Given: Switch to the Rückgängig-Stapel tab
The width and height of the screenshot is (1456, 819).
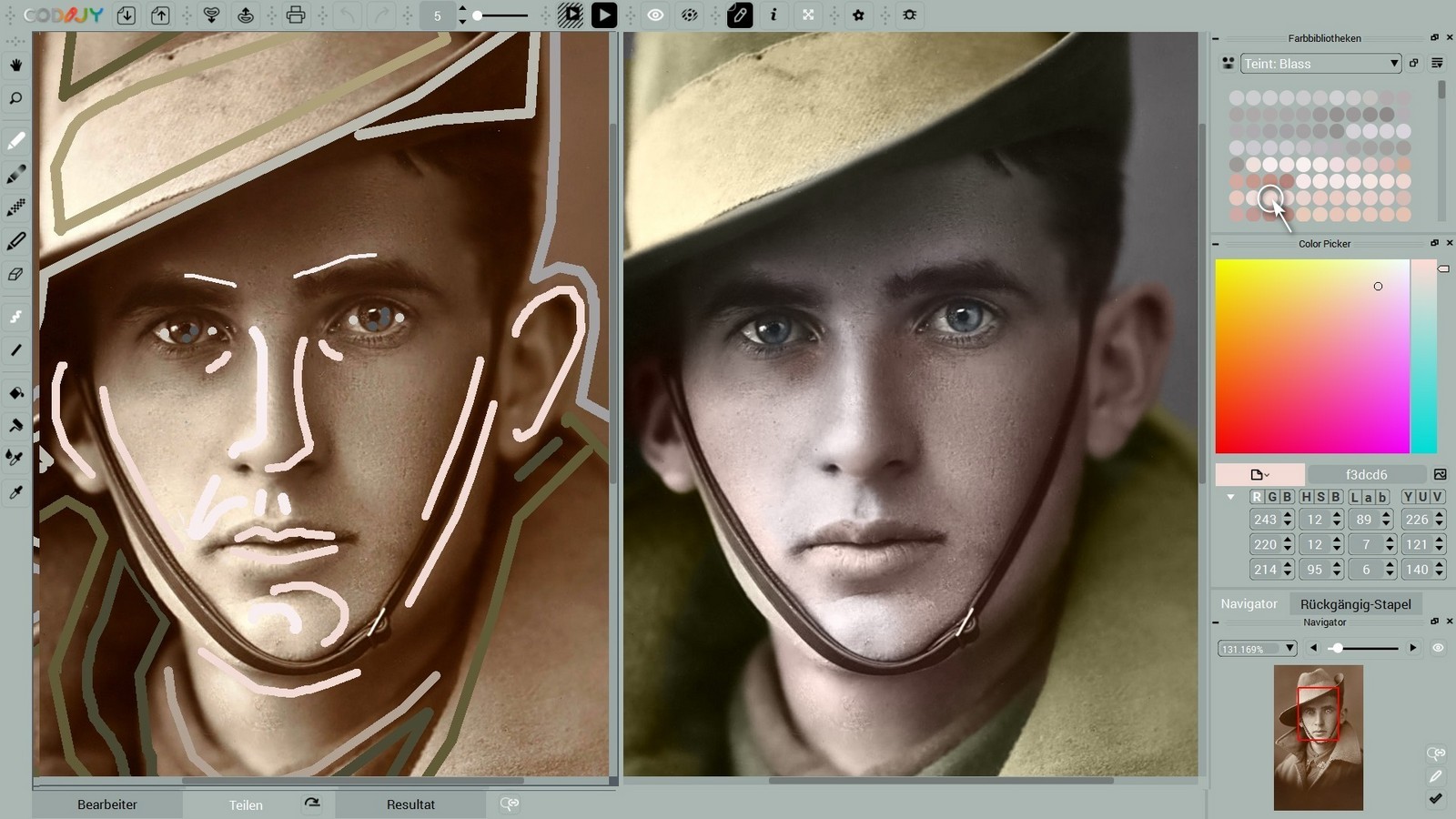Looking at the screenshot, I should point(1355,604).
